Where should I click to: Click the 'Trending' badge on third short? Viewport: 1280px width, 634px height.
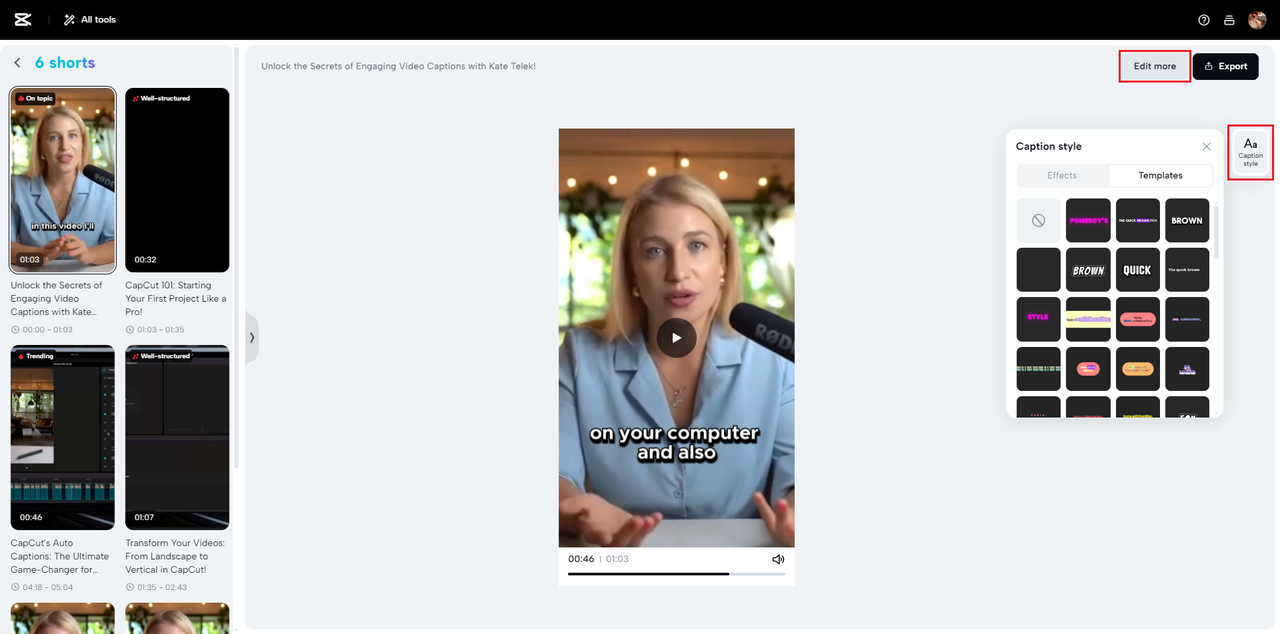[35, 356]
